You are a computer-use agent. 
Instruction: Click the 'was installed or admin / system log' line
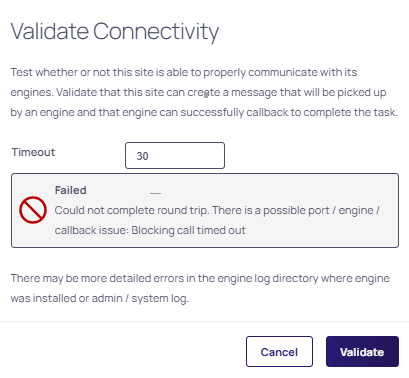pyautogui.click(x=100, y=298)
